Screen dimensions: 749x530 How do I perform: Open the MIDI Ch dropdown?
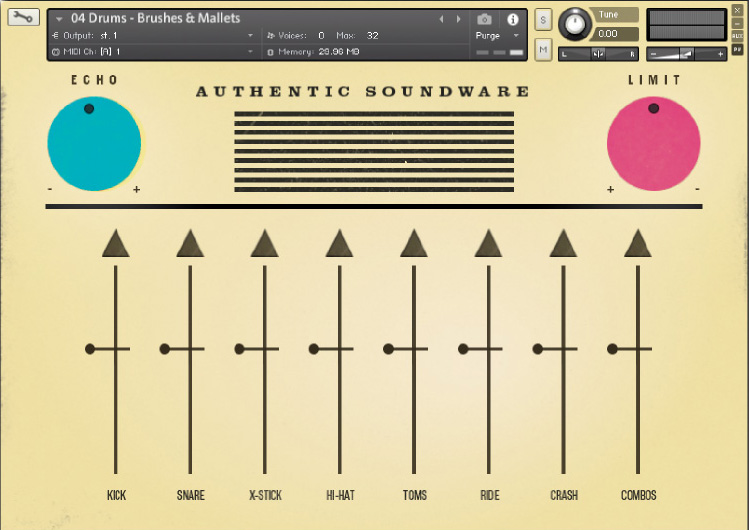(153, 52)
